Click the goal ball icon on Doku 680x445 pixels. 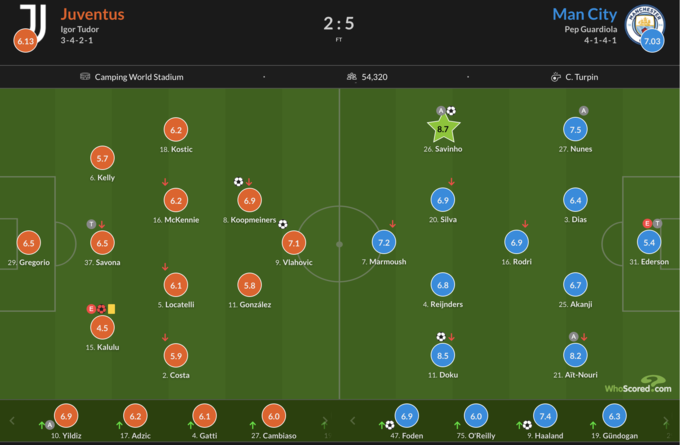[x=440, y=337]
